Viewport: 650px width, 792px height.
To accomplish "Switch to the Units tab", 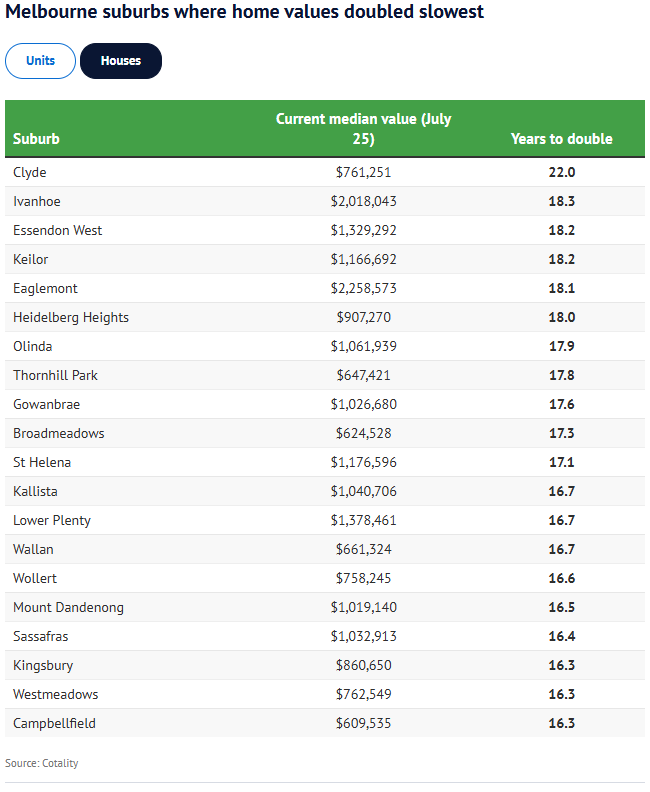I will [41, 61].
